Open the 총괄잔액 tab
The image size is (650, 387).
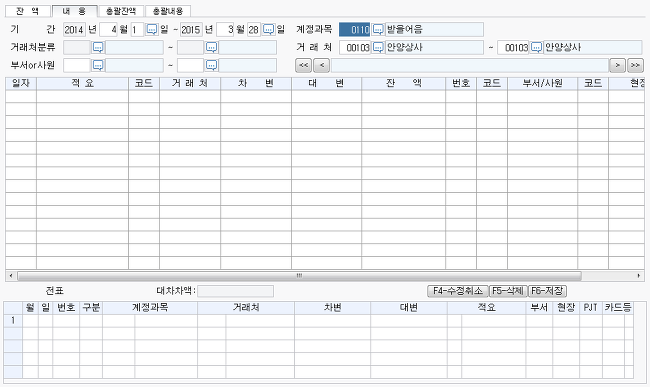121,11
